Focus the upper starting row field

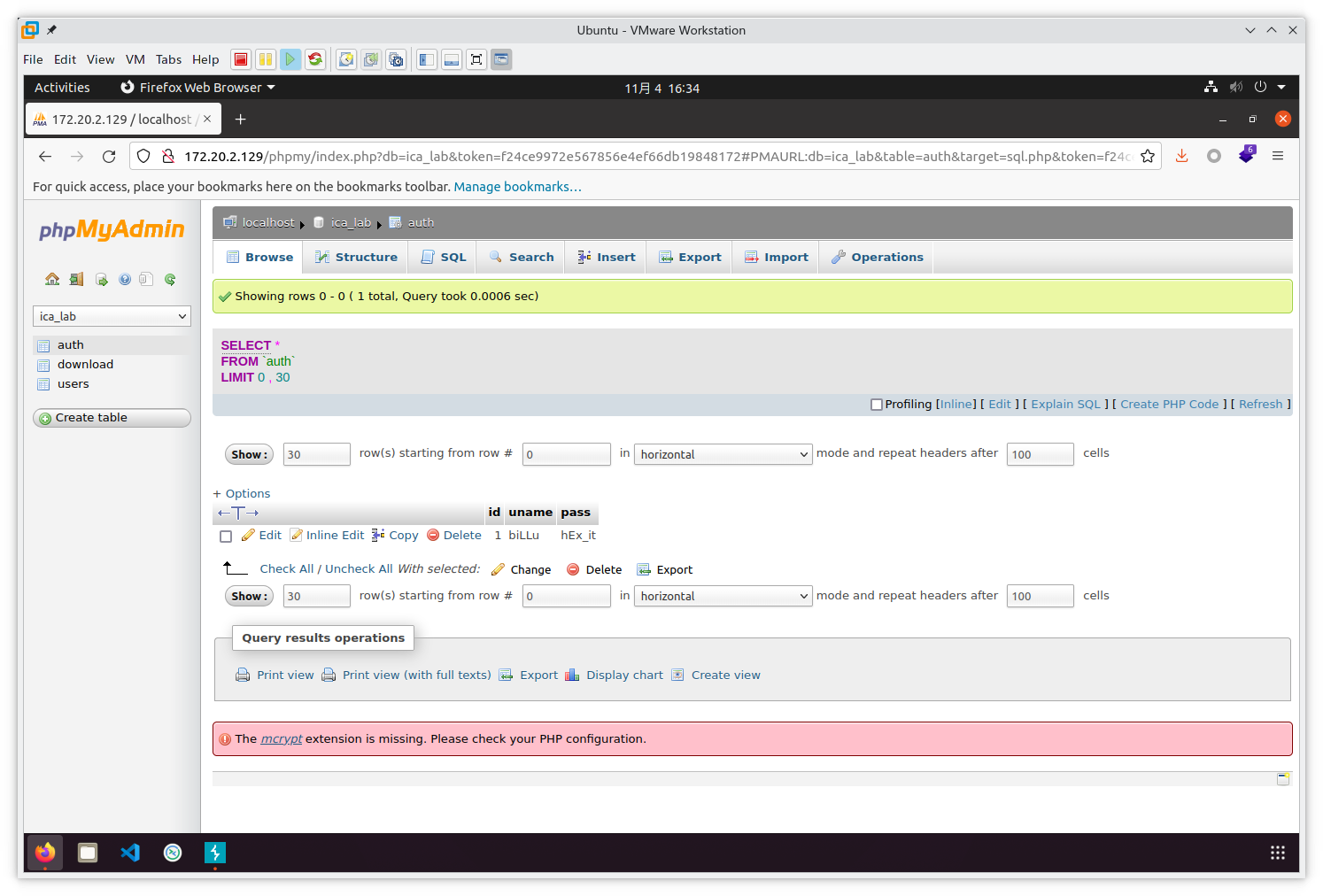pyautogui.click(x=567, y=454)
